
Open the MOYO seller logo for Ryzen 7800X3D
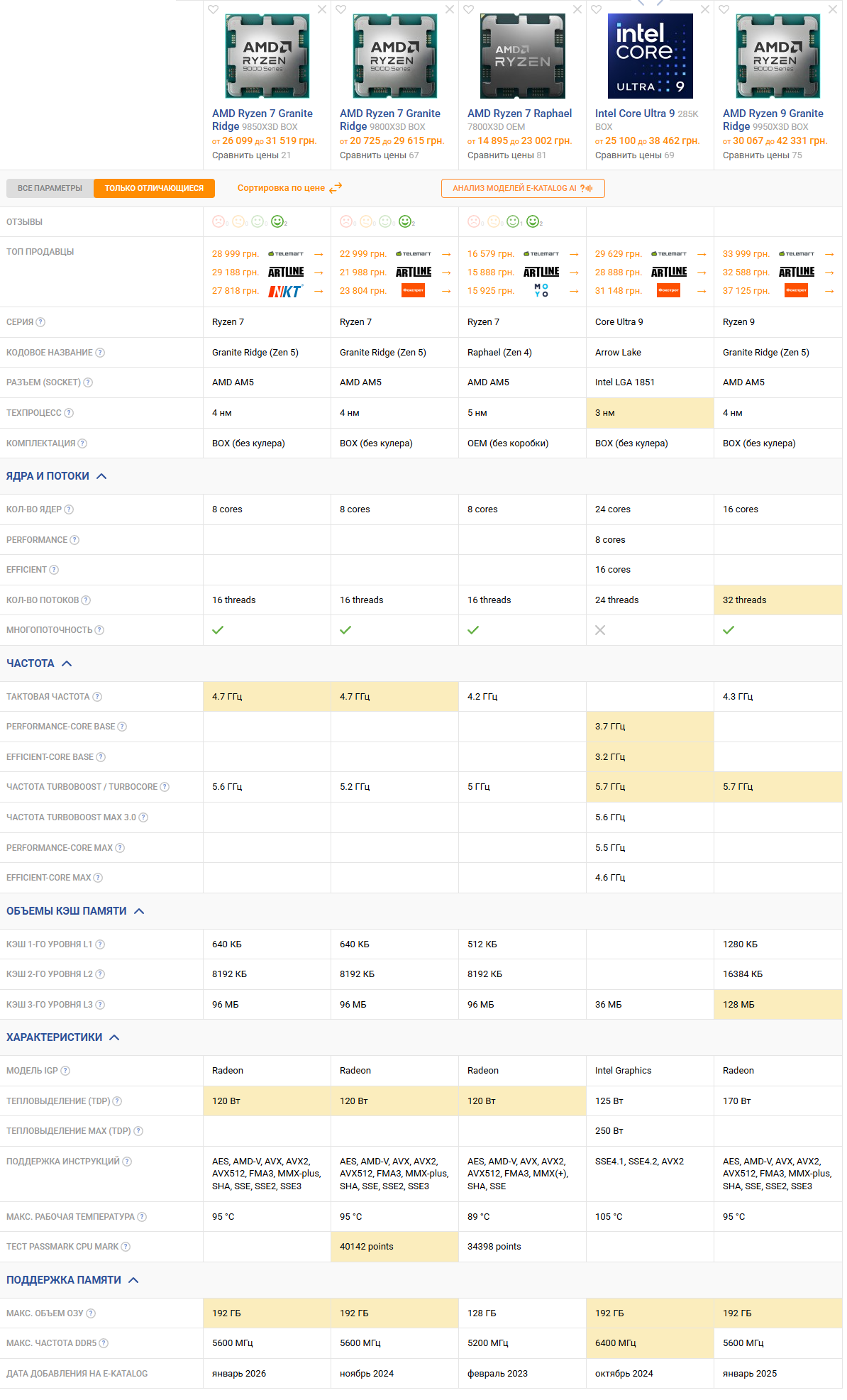pyautogui.click(x=541, y=290)
